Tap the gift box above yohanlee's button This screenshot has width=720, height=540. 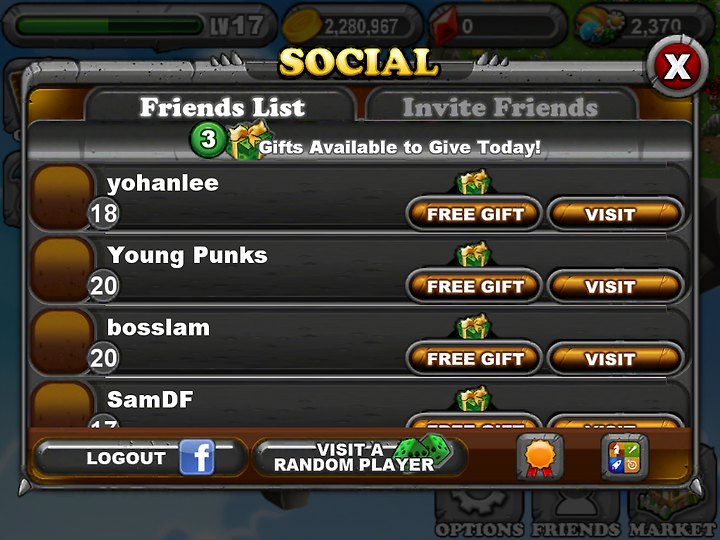(473, 181)
